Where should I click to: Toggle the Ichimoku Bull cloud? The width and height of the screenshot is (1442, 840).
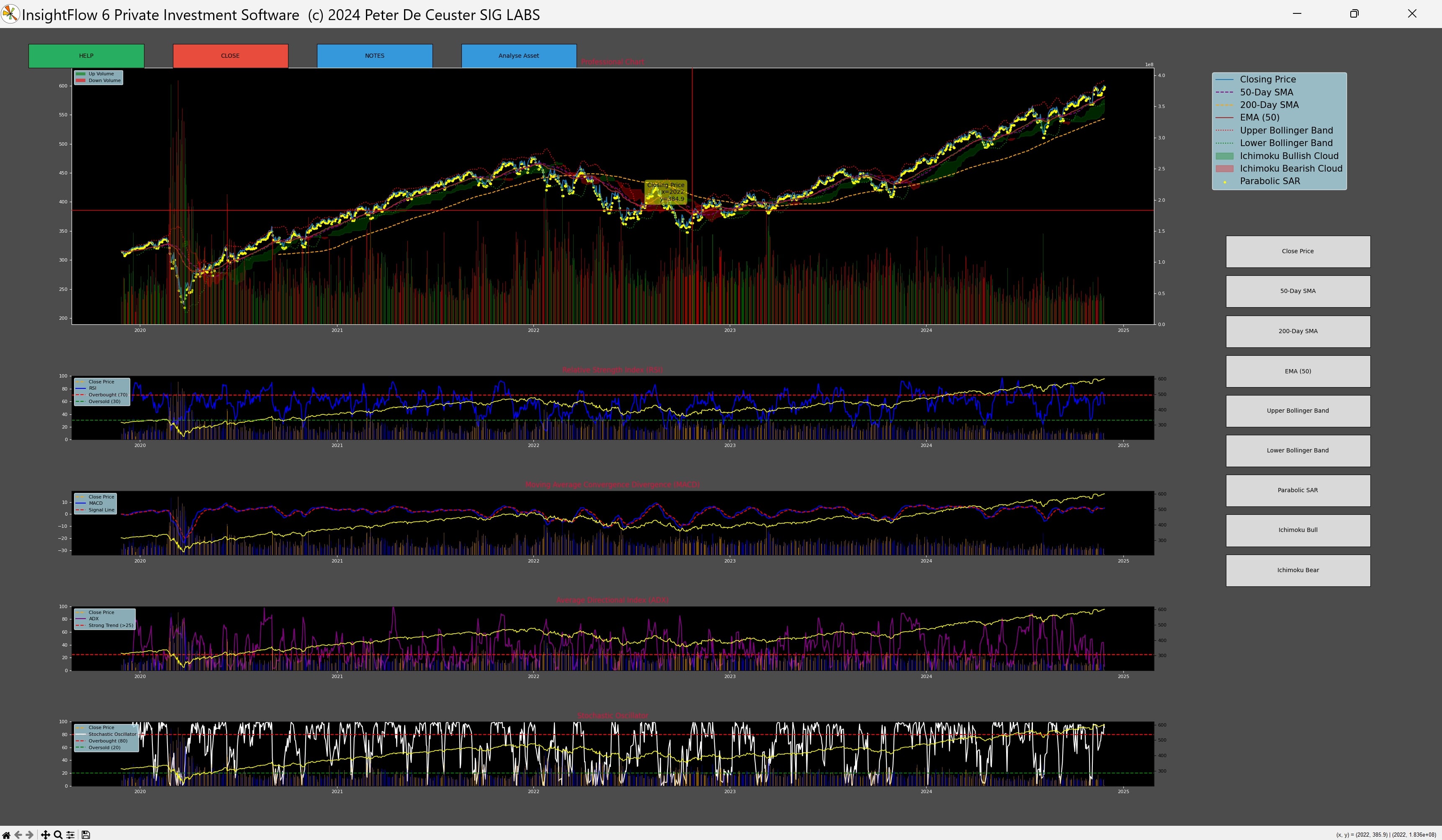[1298, 530]
